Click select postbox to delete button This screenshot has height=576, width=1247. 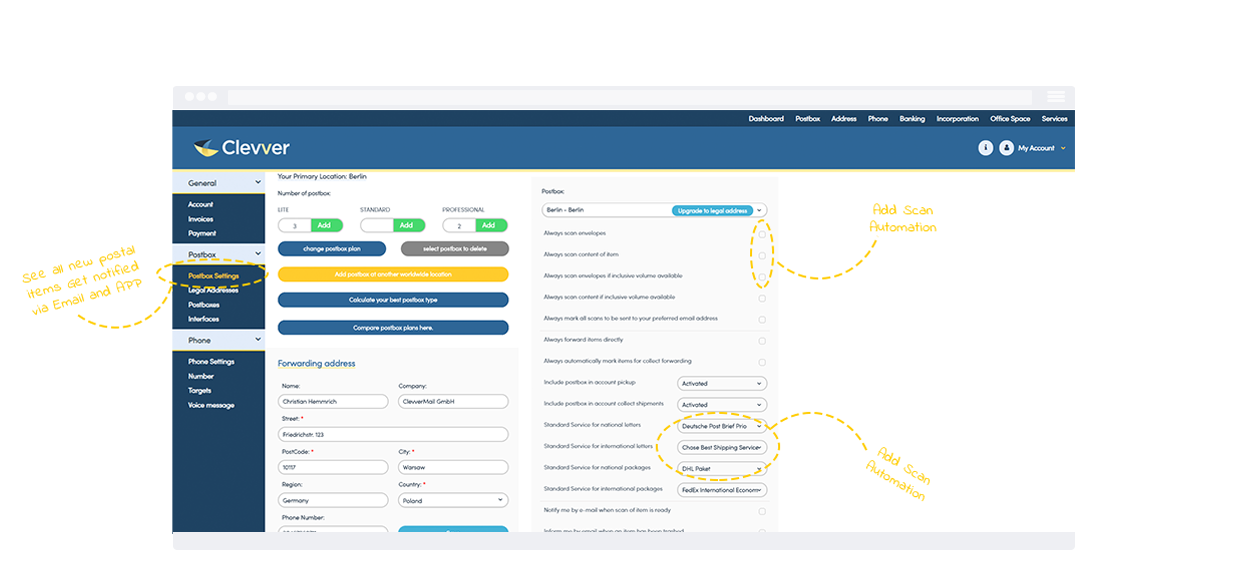(454, 248)
